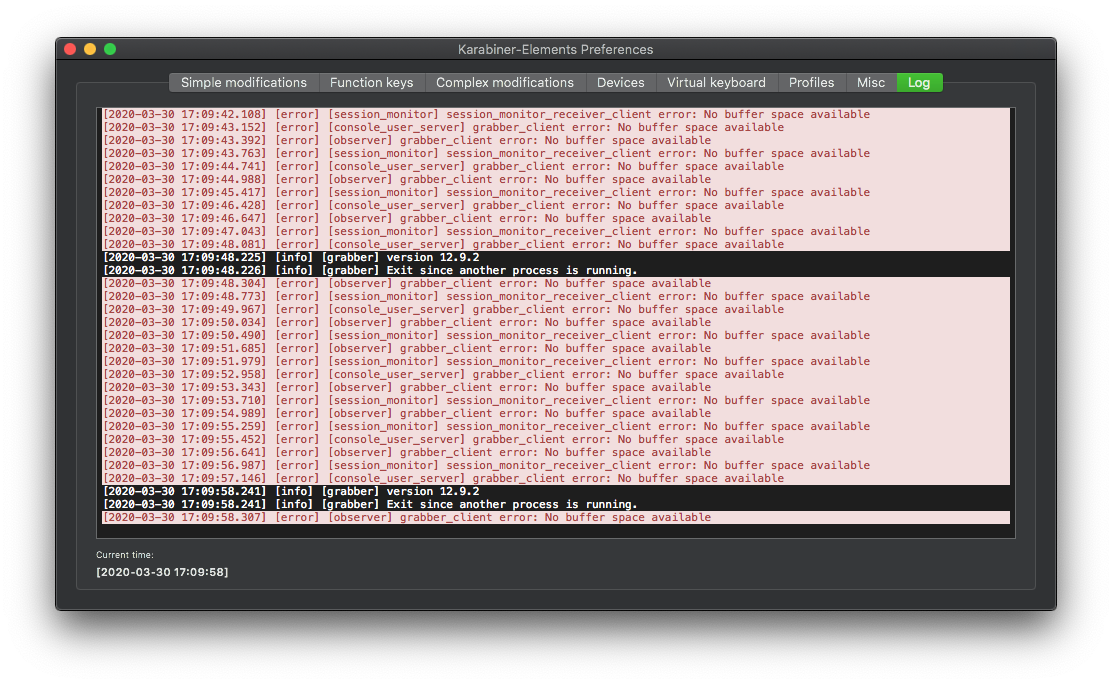Screen dimensions: 1112x684
Task: Select the Complex modifications tab
Action: (x=505, y=82)
